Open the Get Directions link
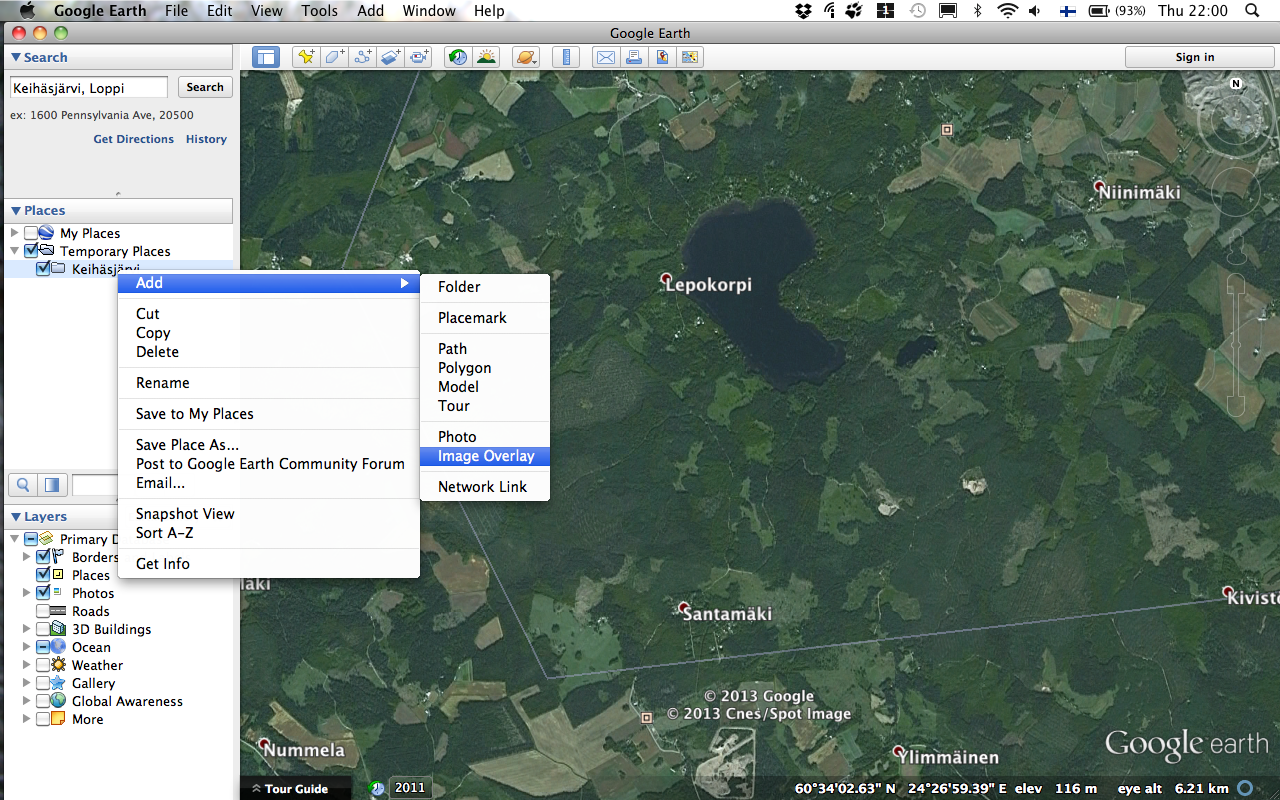Screen dimensions: 1280x800 point(134,139)
